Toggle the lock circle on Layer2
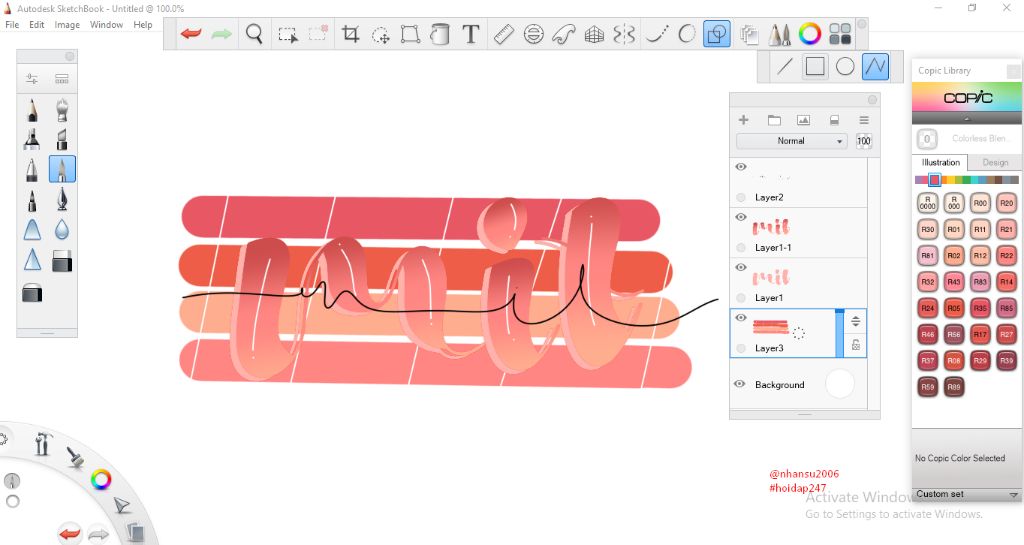Viewport: 1024px width, 545px height. point(741,197)
